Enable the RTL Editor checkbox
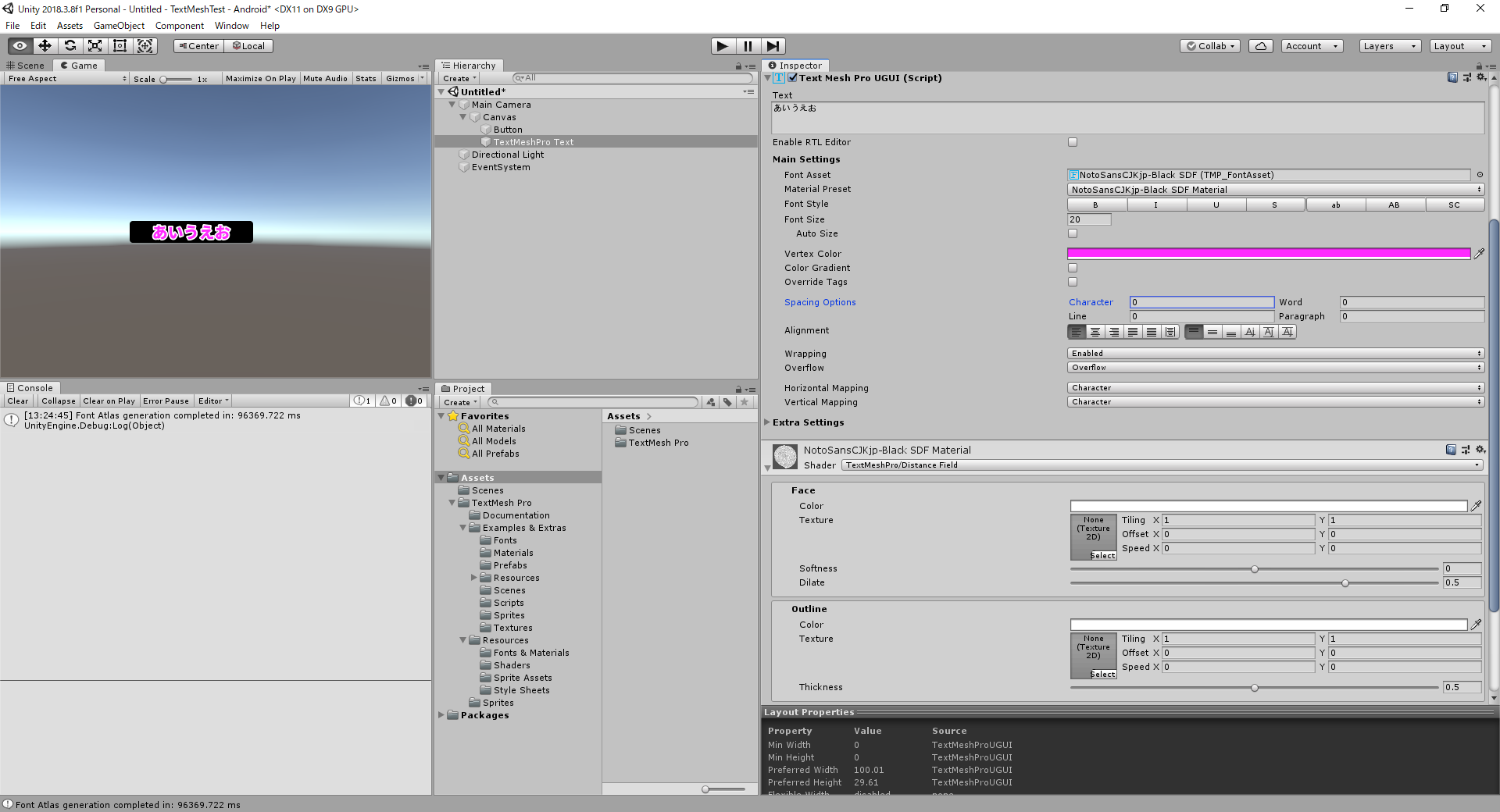 click(x=1073, y=142)
